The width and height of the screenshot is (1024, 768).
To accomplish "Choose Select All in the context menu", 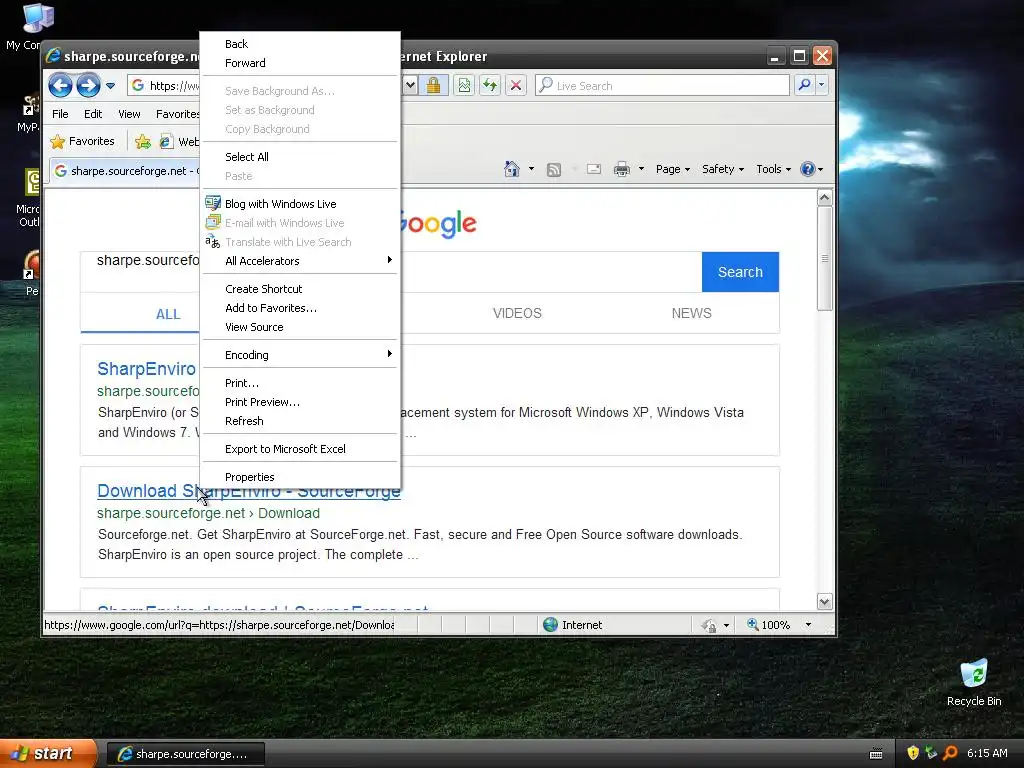I will click(x=300, y=157).
